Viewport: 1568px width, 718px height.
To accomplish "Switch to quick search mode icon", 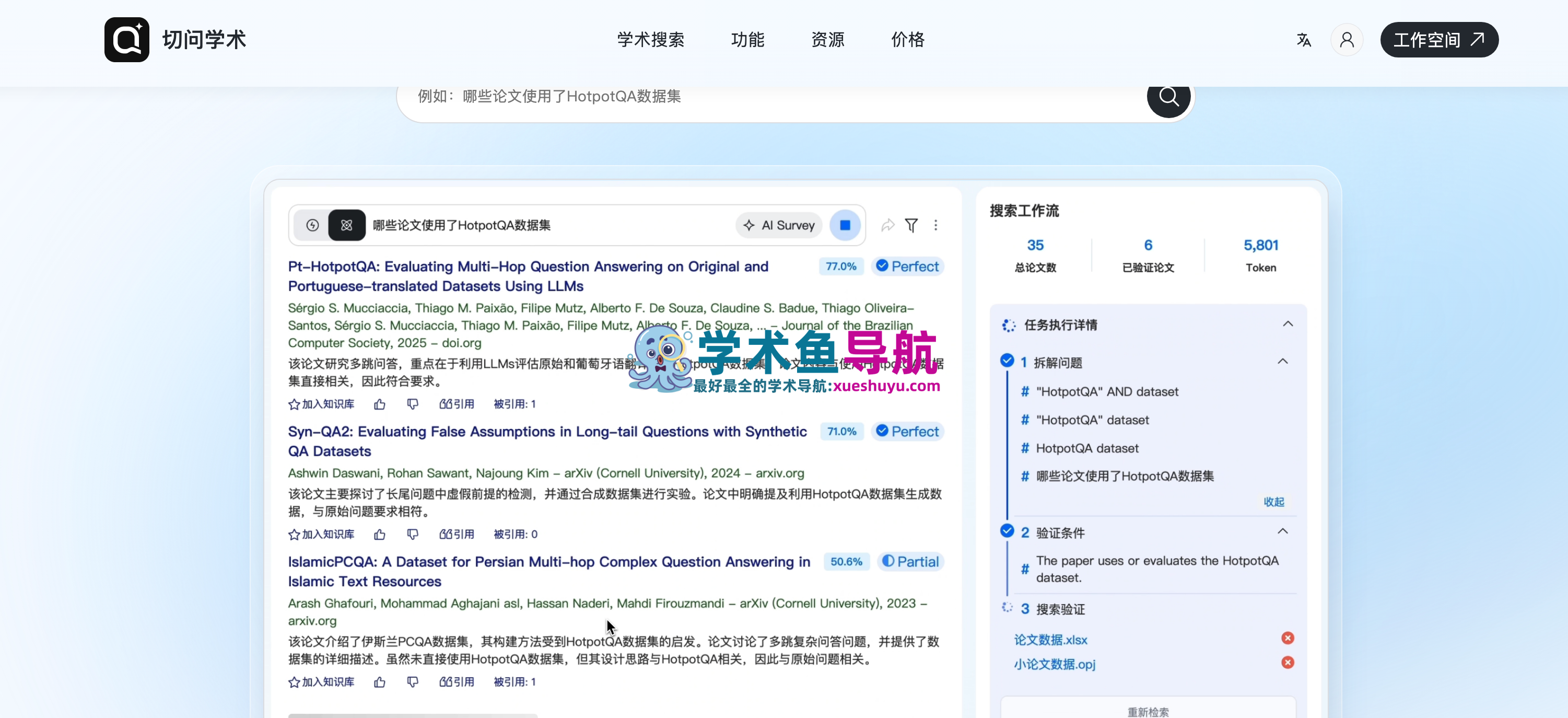I will click(312, 225).
